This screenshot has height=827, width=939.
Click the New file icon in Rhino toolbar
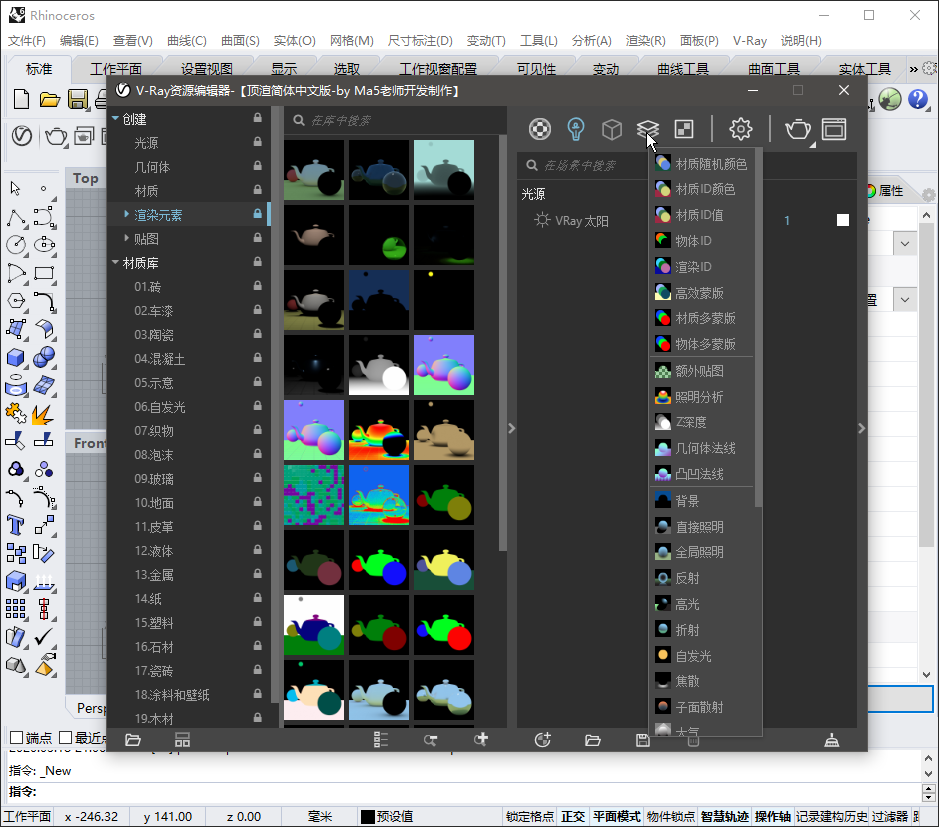click(x=22, y=99)
